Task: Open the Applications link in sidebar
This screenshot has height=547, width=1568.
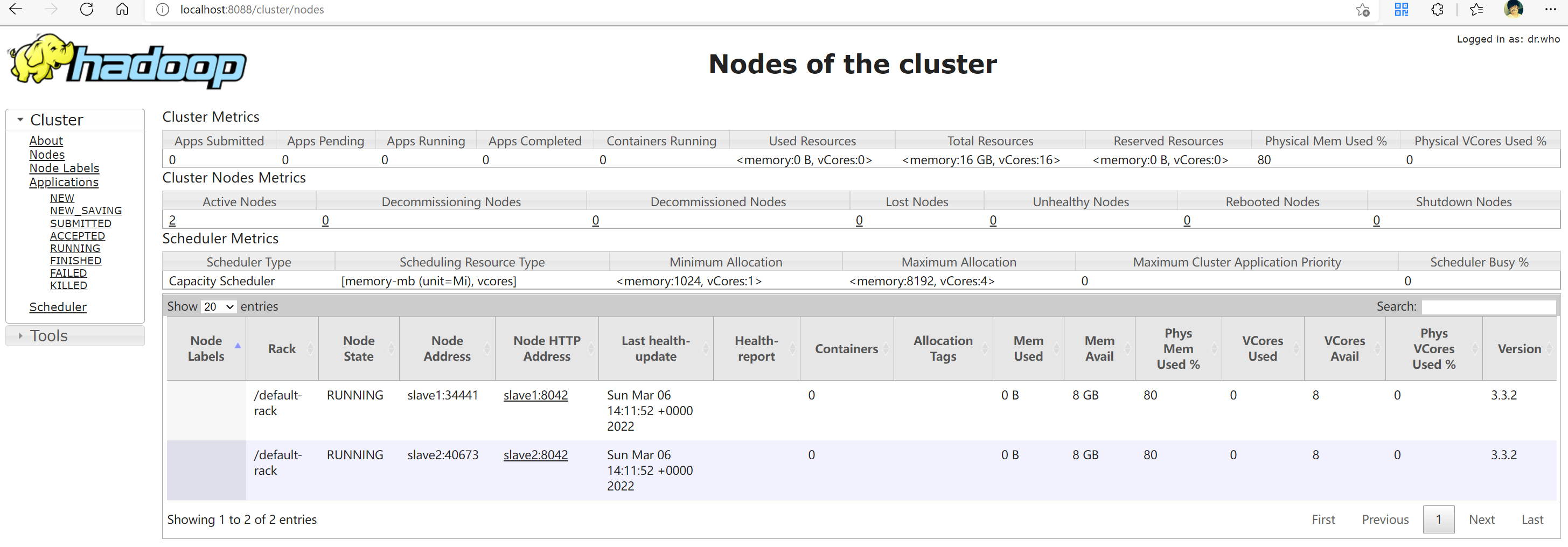Action: [x=64, y=182]
